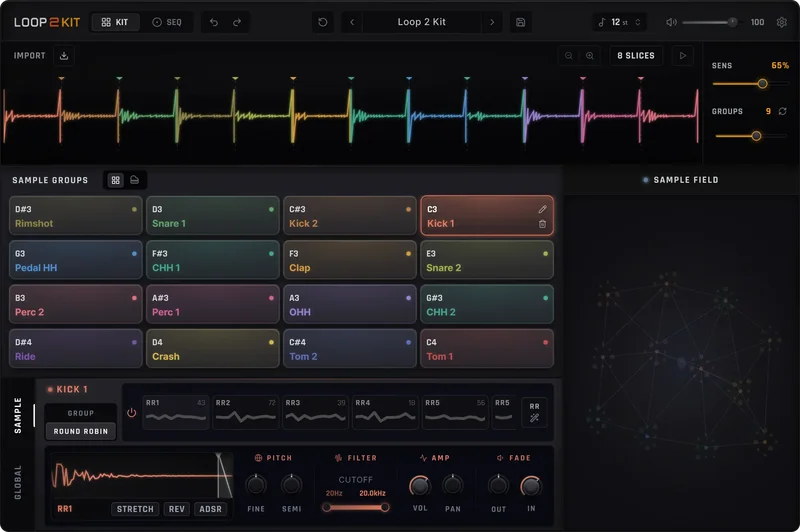Click the PAN amp knob
The width and height of the screenshot is (800, 532).
click(453, 485)
